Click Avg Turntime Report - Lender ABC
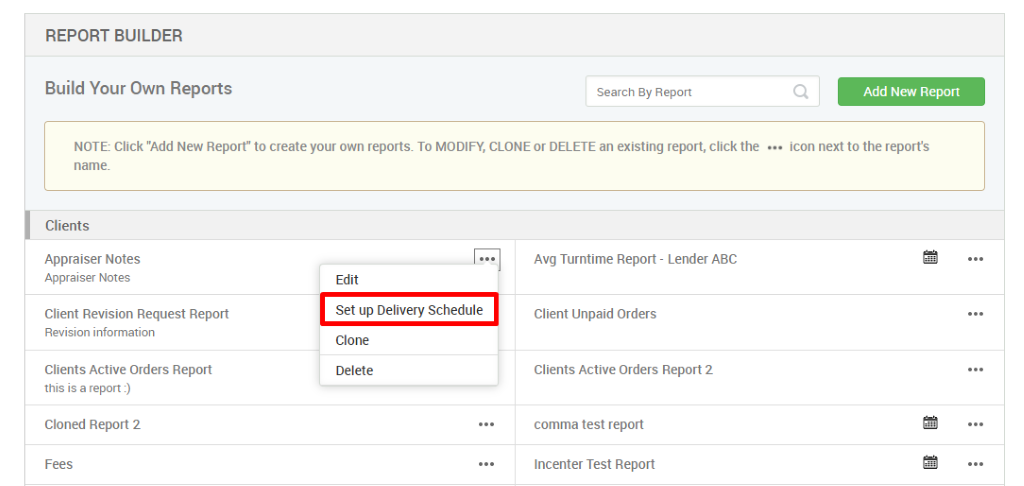The height and width of the screenshot is (486, 1024). [635, 259]
